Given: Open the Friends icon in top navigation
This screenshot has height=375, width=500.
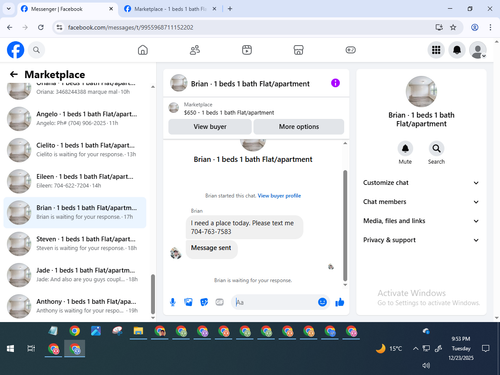Looking at the screenshot, I should point(195,50).
